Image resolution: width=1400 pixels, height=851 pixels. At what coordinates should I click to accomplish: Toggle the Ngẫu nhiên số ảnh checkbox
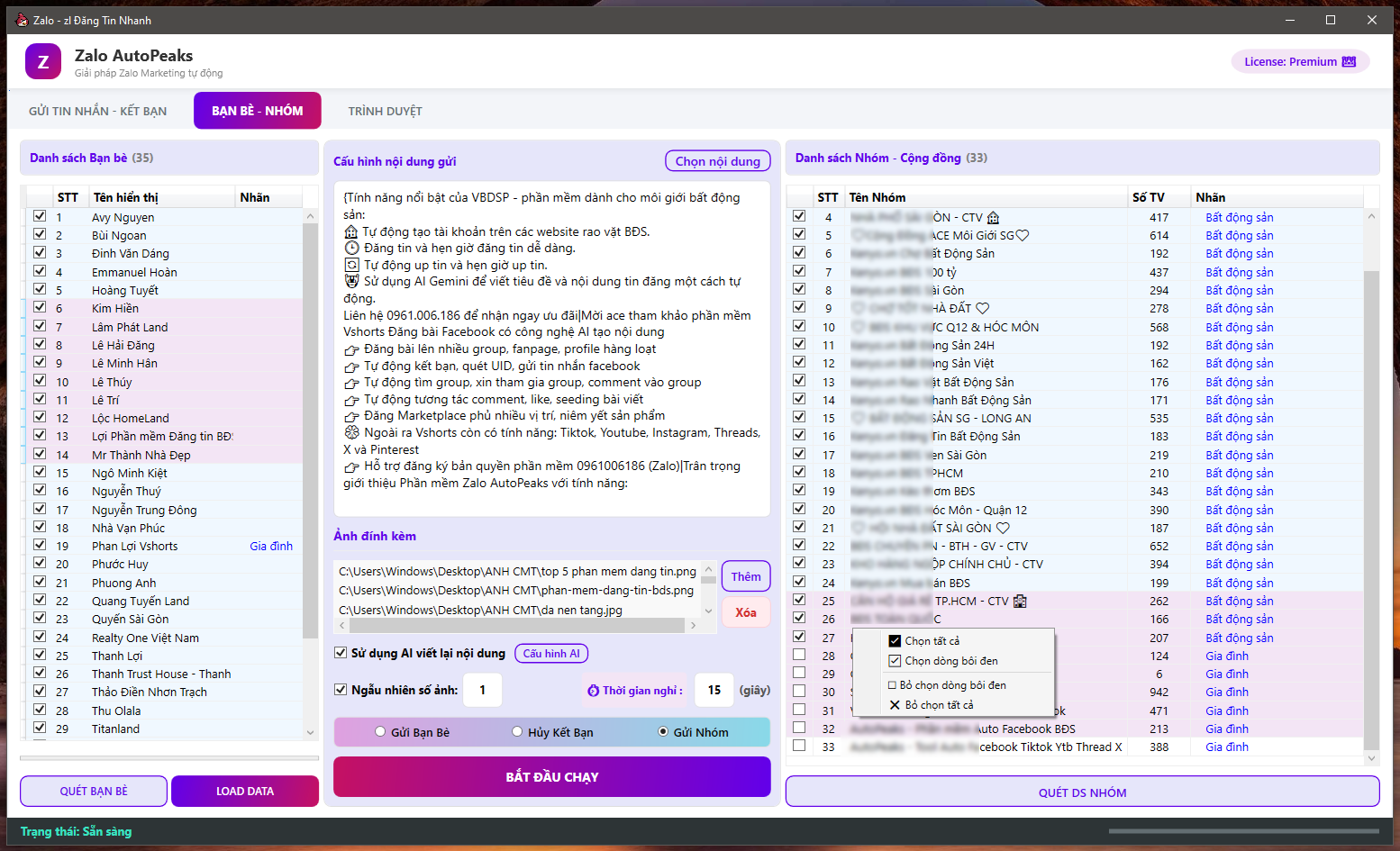click(341, 690)
